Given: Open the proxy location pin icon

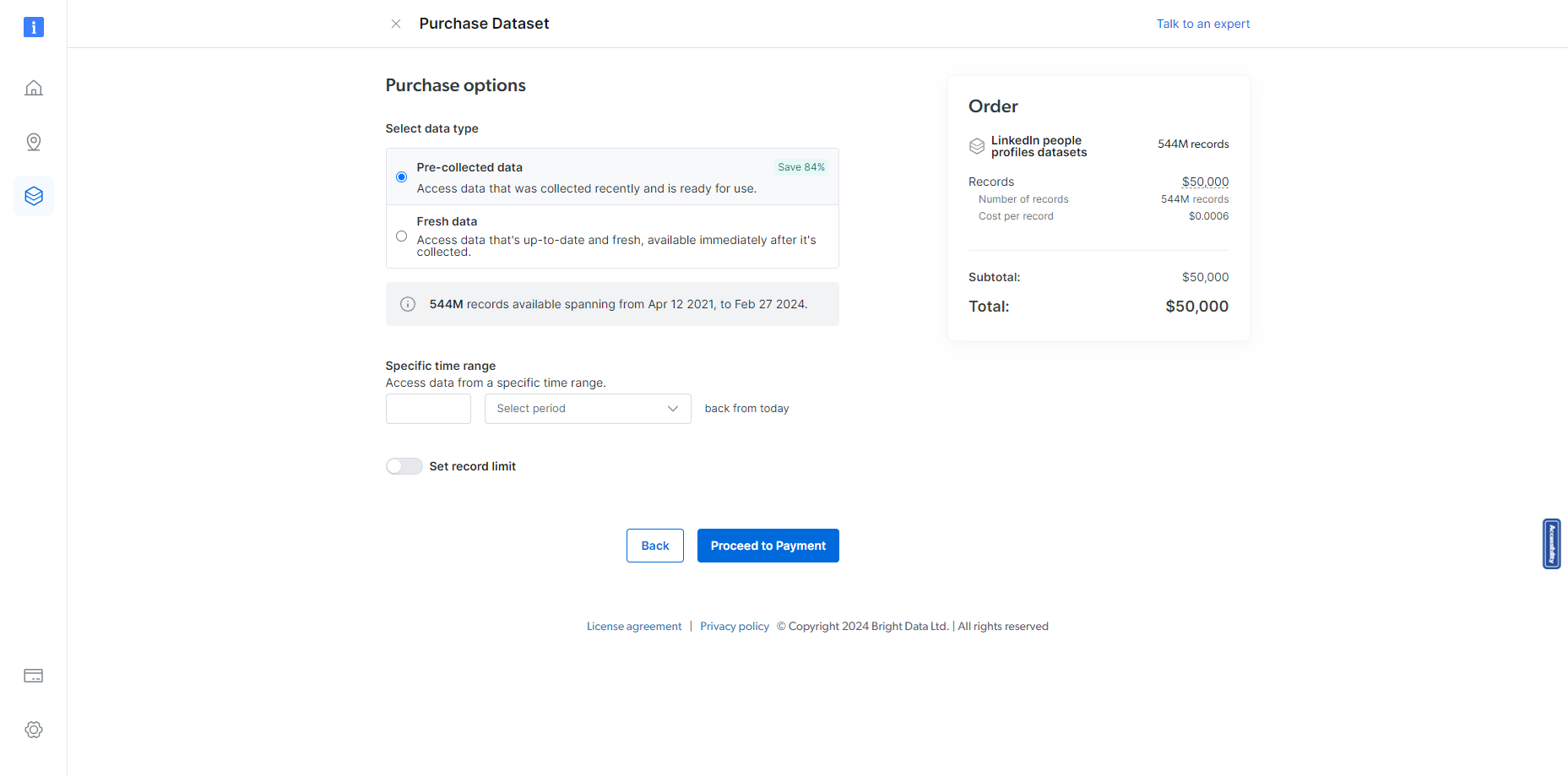Looking at the screenshot, I should tap(34, 142).
